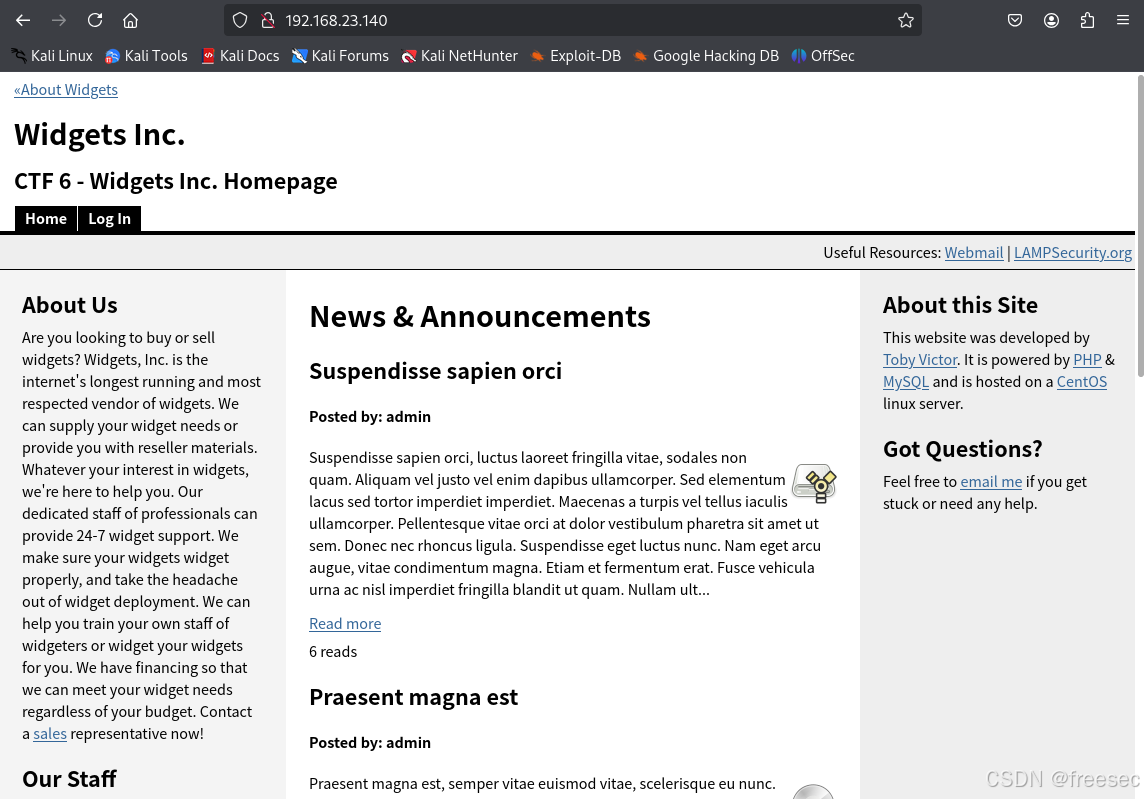Open the Firefox hamburger menu

tap(1123, 20)
